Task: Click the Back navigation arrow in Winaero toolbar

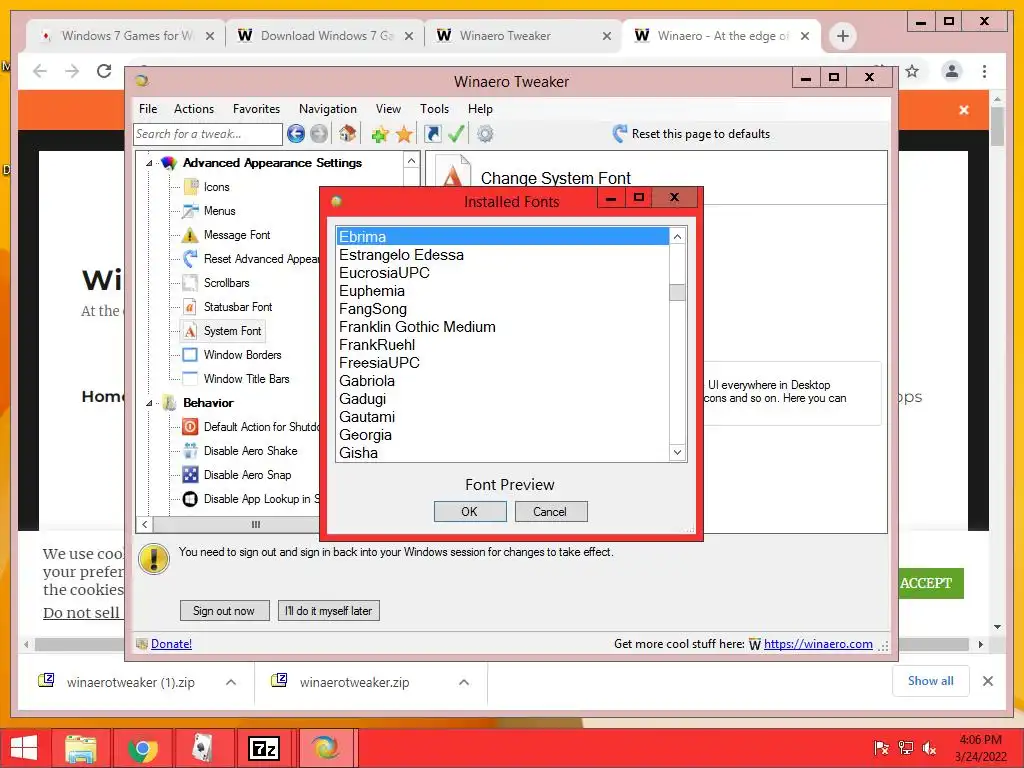Action: 296,134
